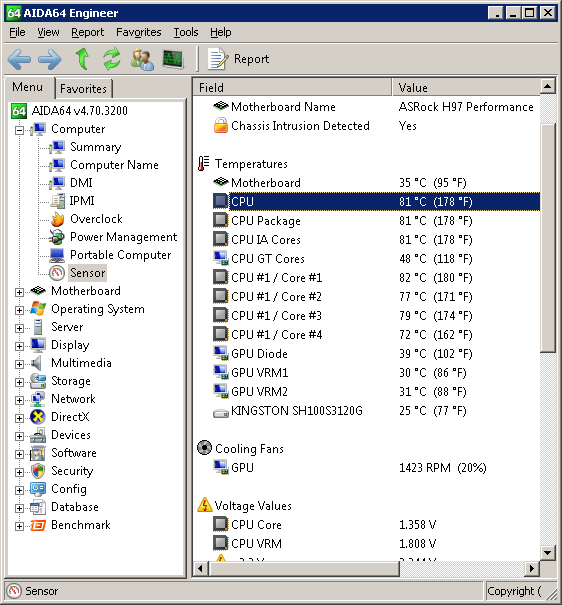This screenshot has height=605, width=562.
Task: Switch to the Favorites tab
Action: pyautogui.click(x=83, y=89)
